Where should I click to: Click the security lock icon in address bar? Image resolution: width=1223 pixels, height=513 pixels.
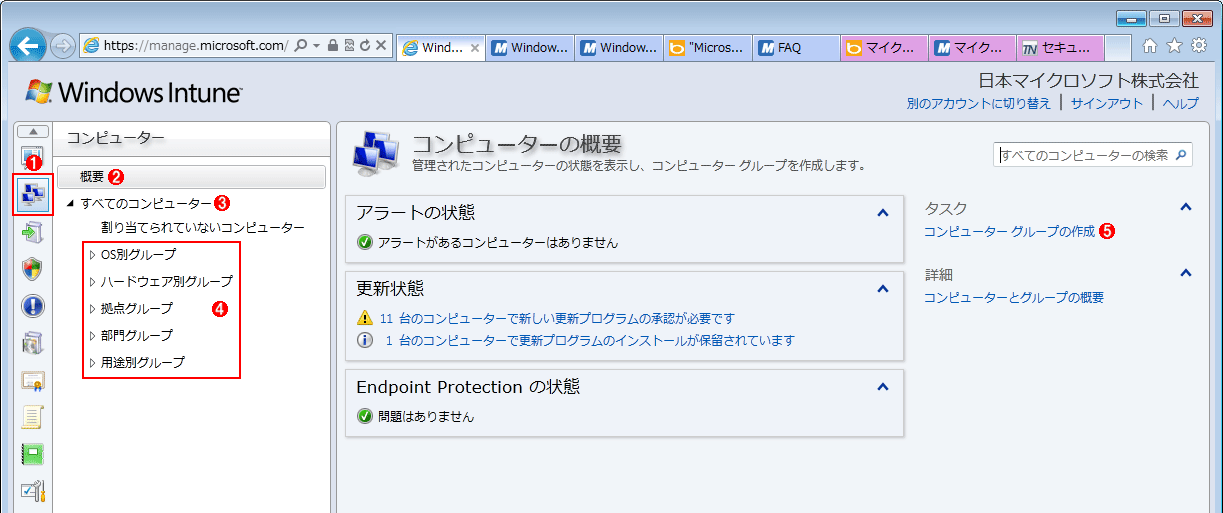(x=331, y=46)
